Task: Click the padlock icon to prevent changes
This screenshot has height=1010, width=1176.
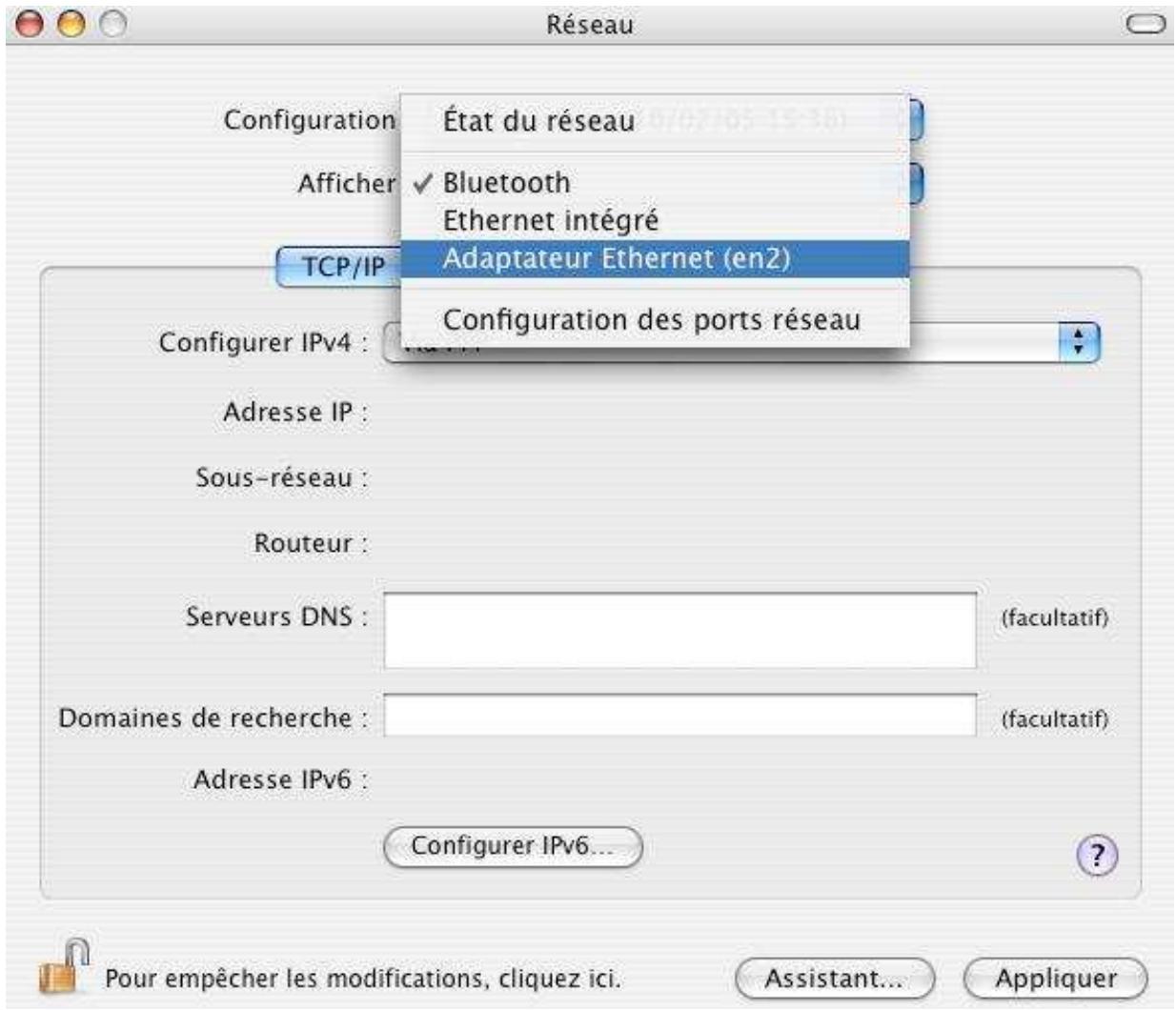Action: click(64, 966)
